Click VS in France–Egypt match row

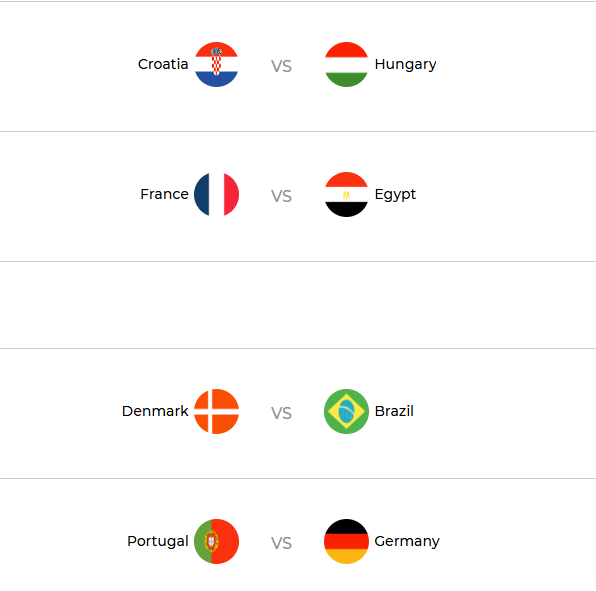281,196
